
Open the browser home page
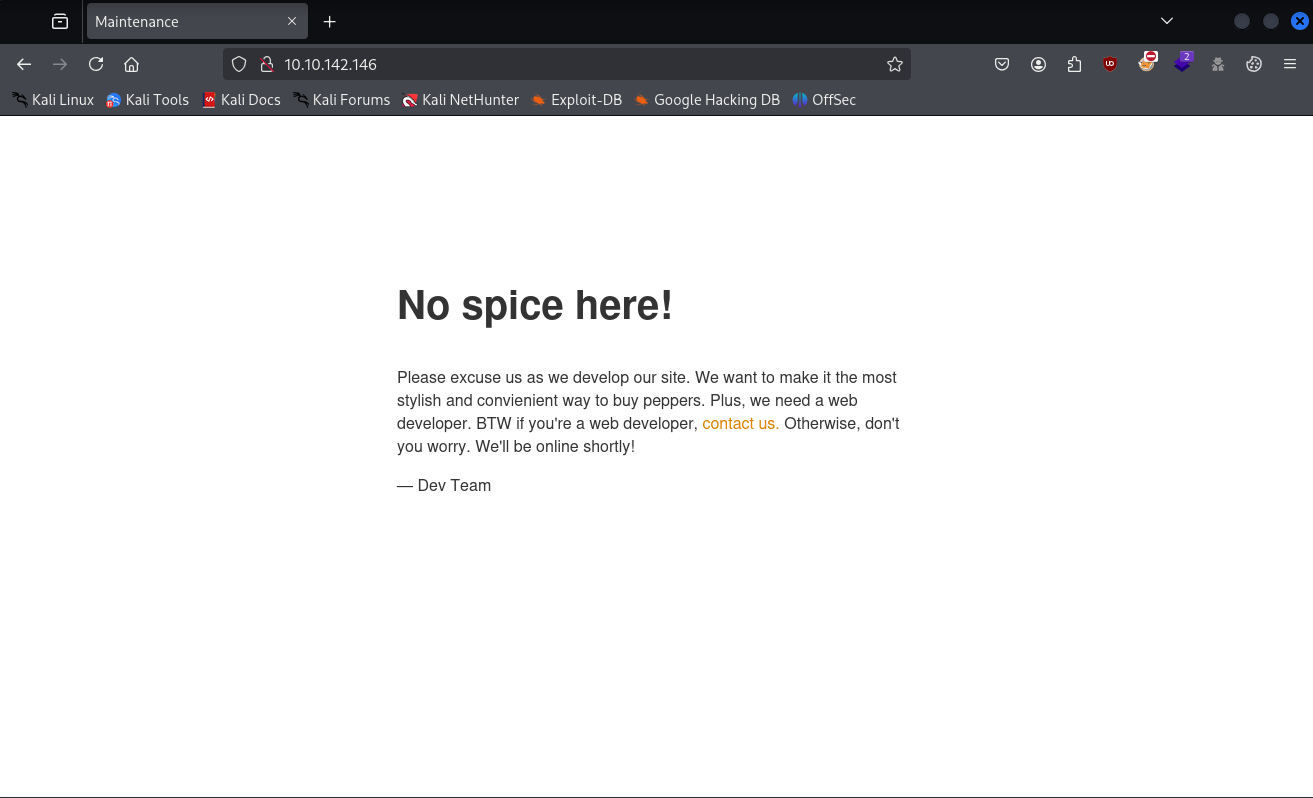(131, 64)
